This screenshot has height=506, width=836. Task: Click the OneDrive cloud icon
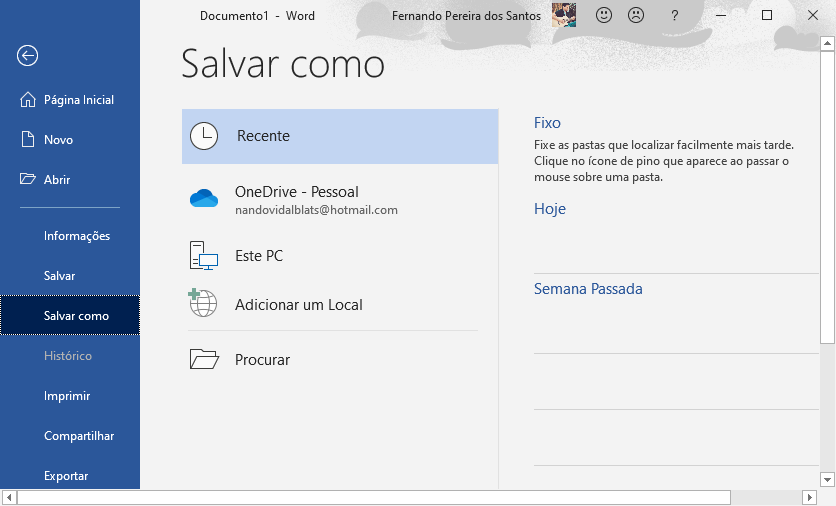204,198
